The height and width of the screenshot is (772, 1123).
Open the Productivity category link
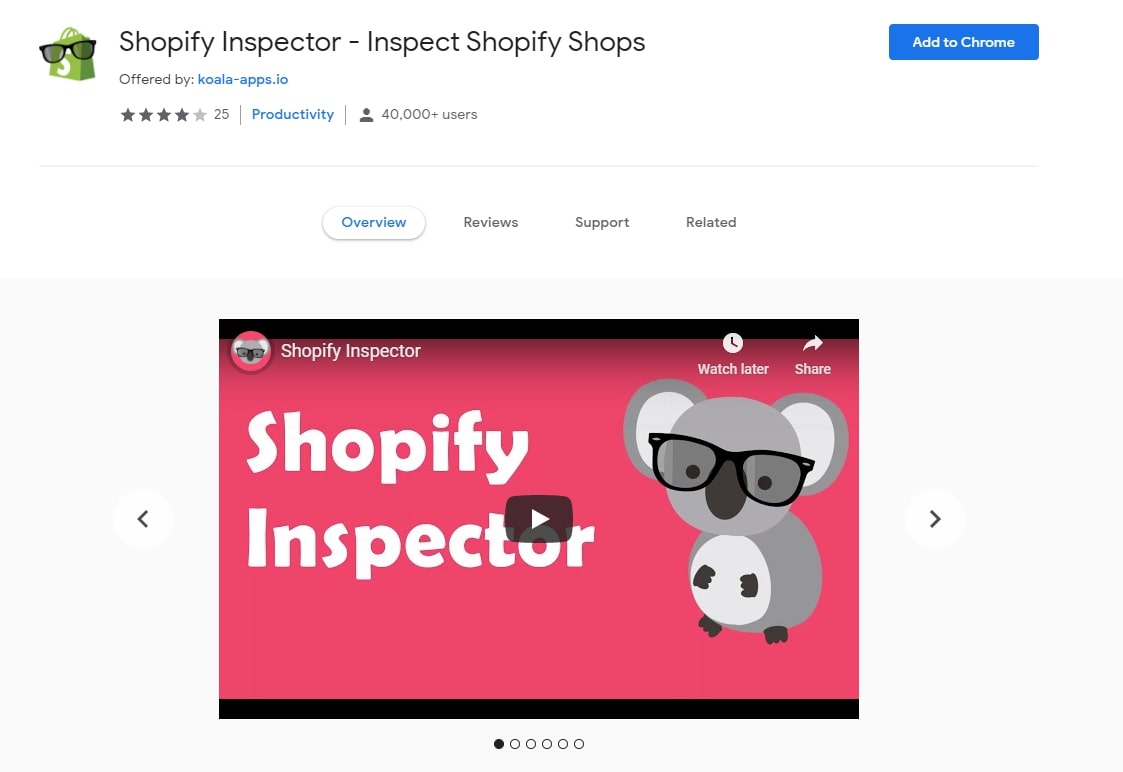[x=293, y=115]
